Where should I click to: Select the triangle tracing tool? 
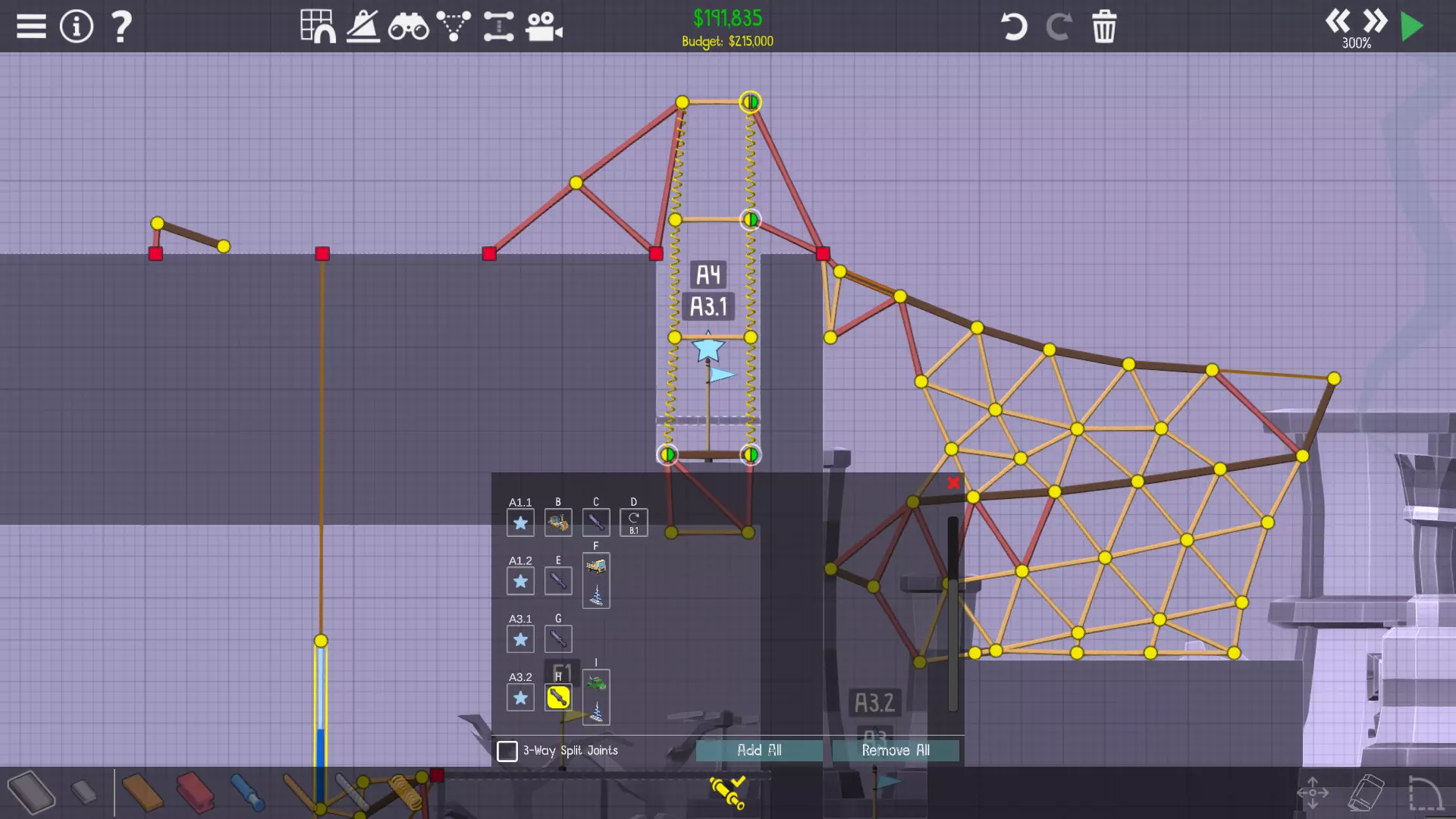coord(453,27)
